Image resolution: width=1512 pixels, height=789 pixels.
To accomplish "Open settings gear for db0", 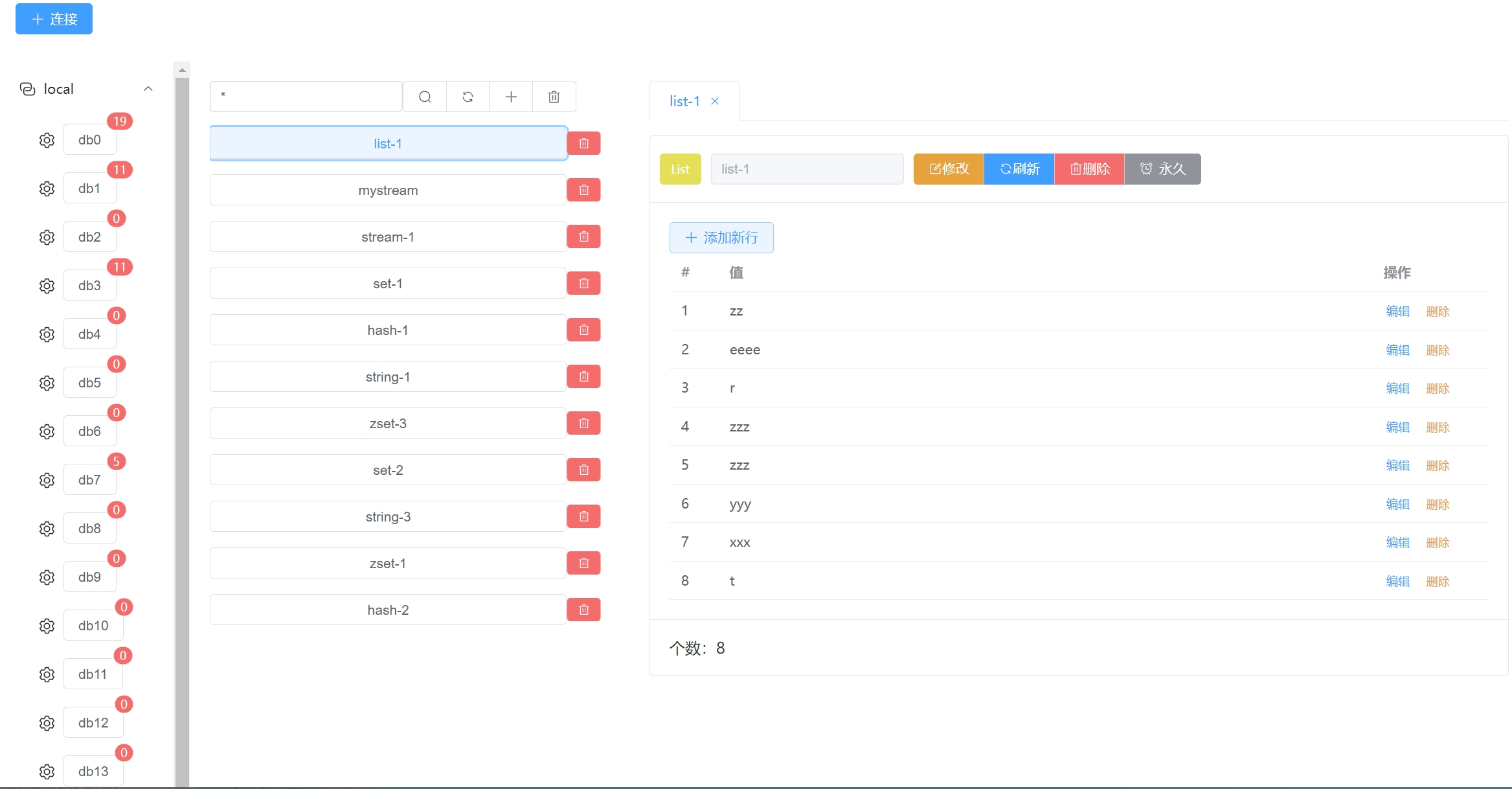I will [47, 140].
